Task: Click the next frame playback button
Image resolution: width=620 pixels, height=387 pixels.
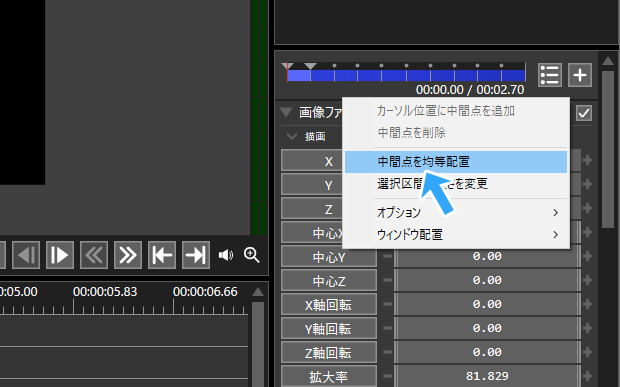Action: (60, 255)
